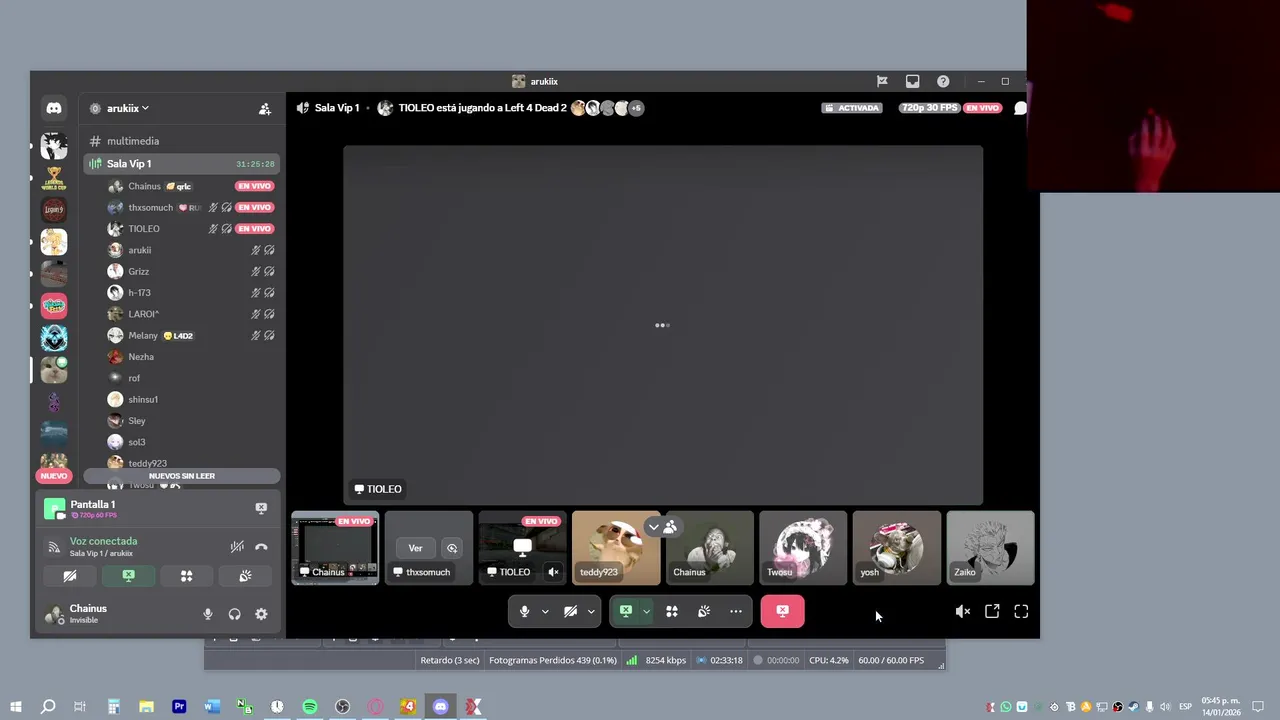Enter fullscreen icon in call view

point(1021,611)
